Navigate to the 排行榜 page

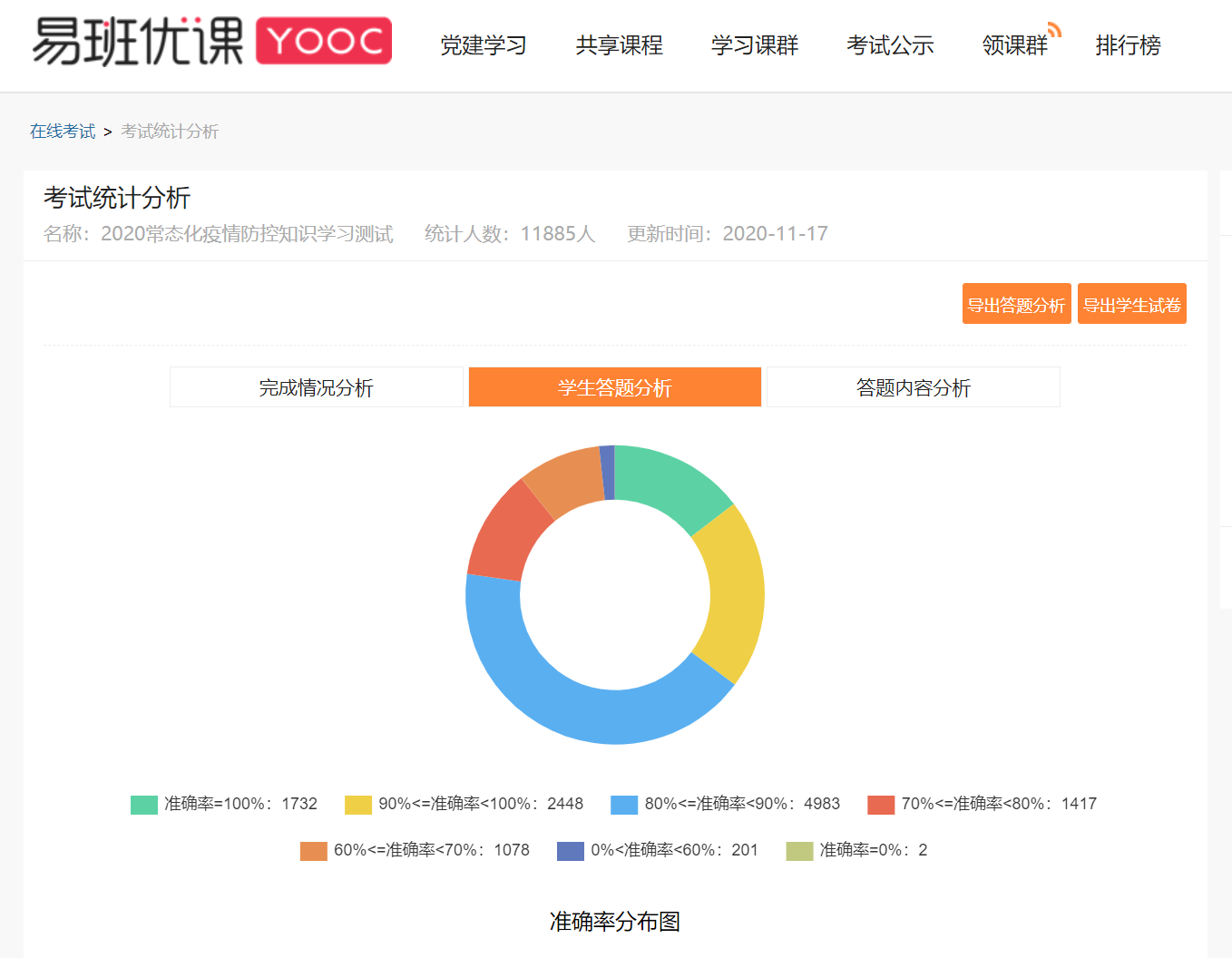(x=1128, y=45)
